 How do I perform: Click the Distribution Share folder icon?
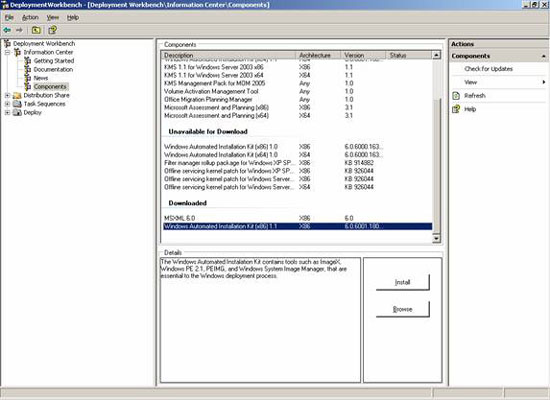click(17, 95)
